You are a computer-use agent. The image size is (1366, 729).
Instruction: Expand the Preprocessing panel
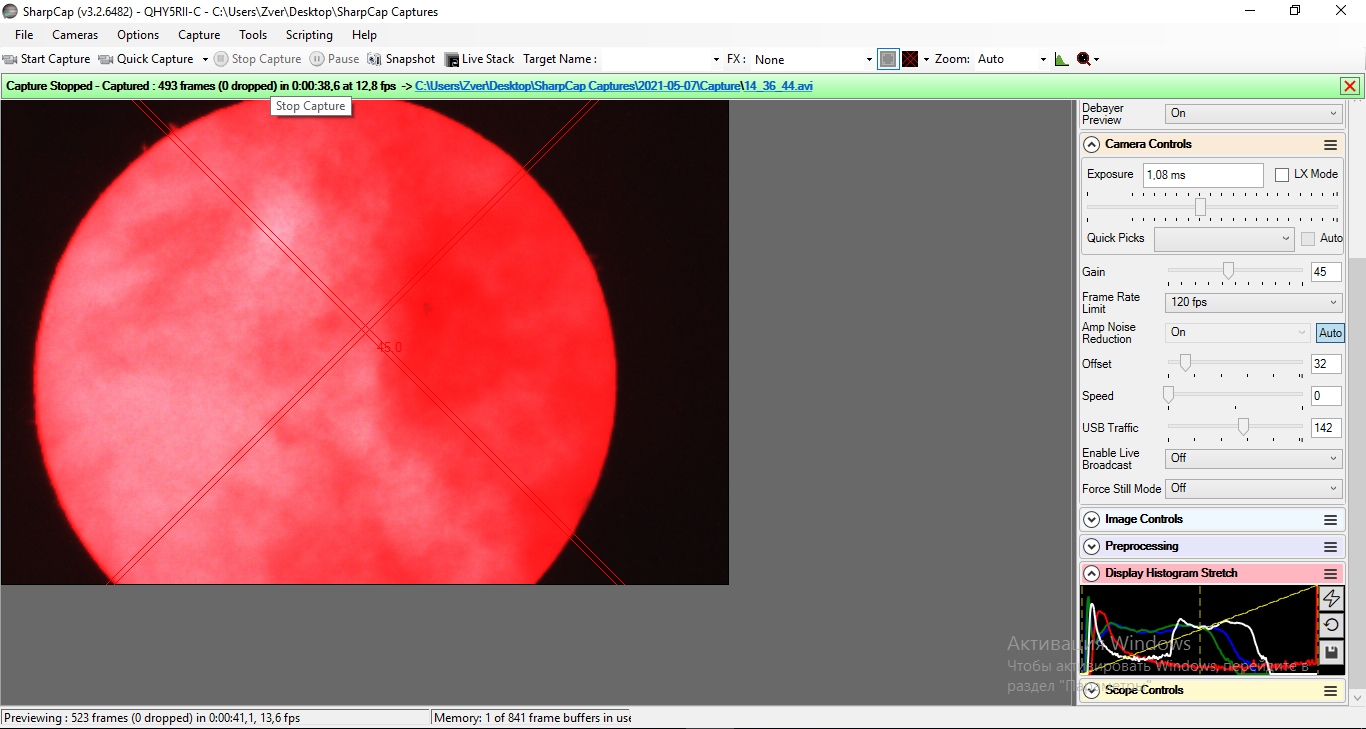coord(1092,547)
